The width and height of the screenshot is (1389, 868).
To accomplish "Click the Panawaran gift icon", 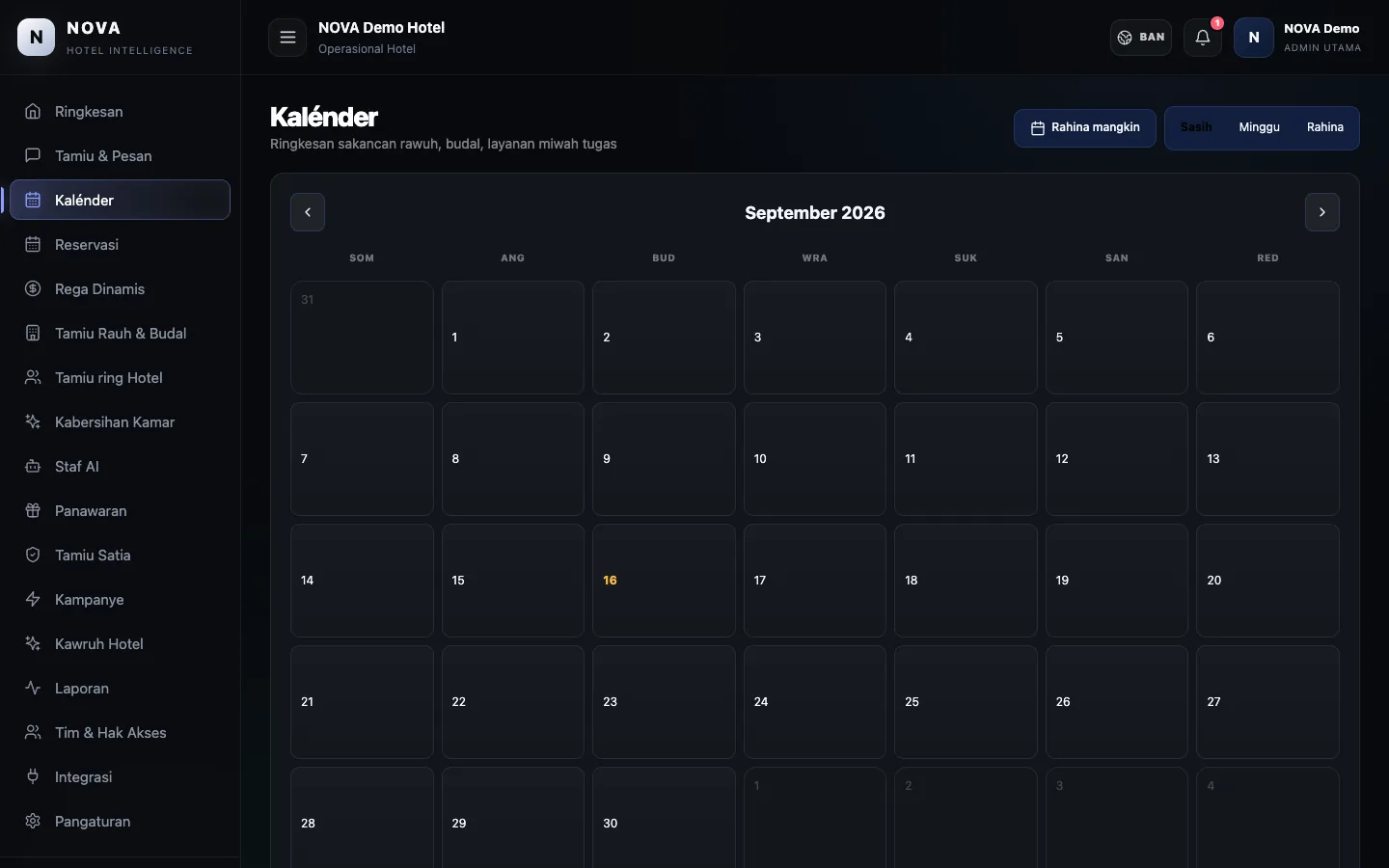I will point(33,510).
